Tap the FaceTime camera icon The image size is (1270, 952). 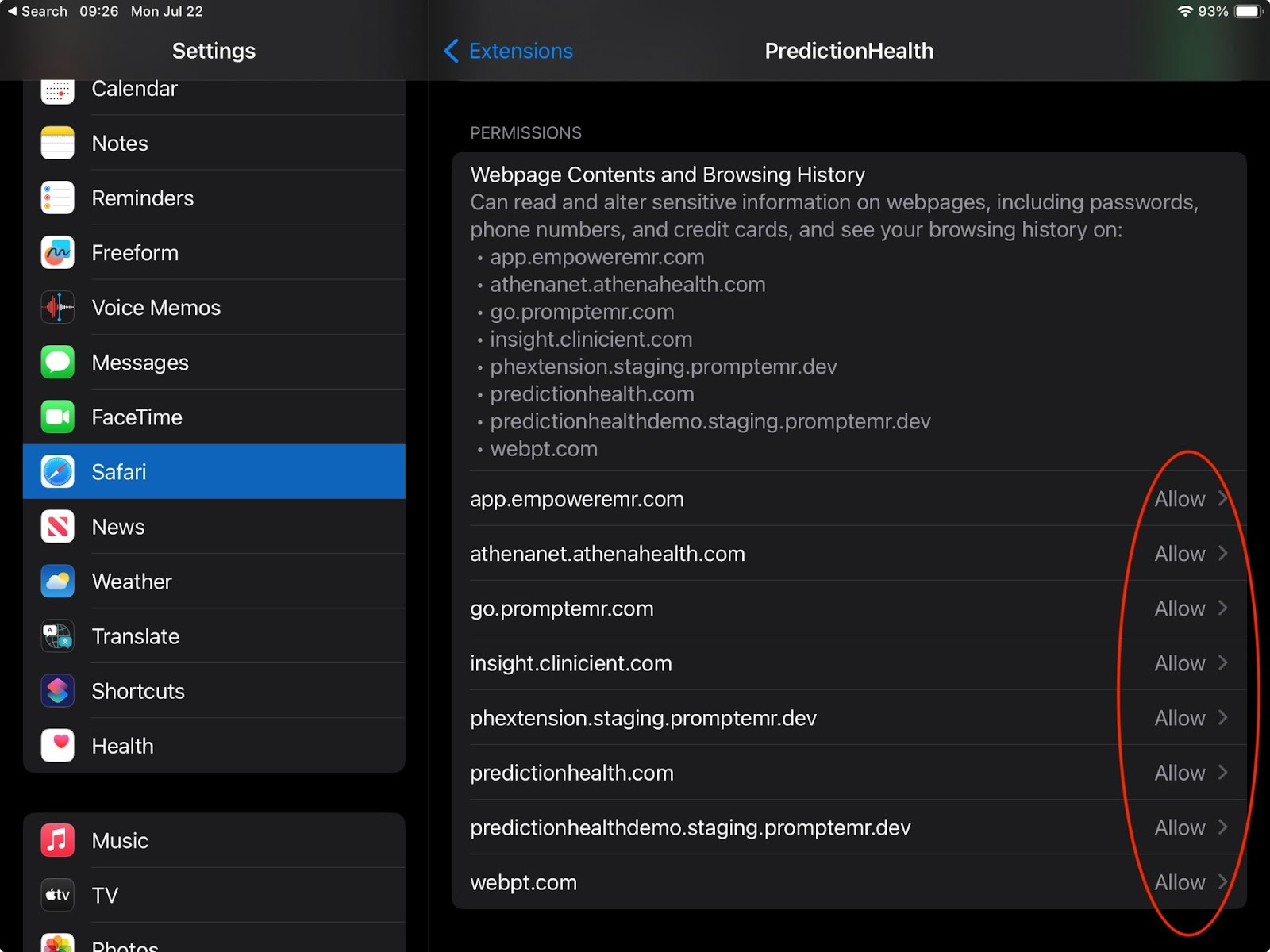point(57,416)
